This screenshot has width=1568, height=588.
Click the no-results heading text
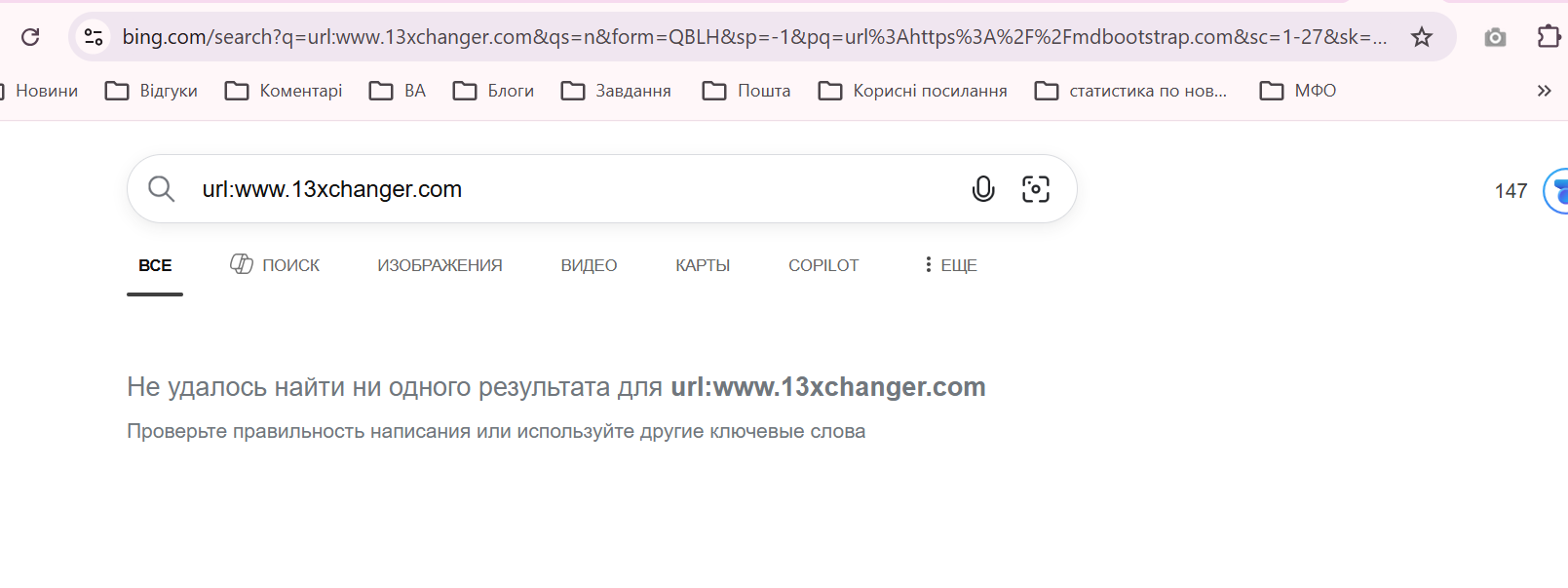click(x=556, y=387)
